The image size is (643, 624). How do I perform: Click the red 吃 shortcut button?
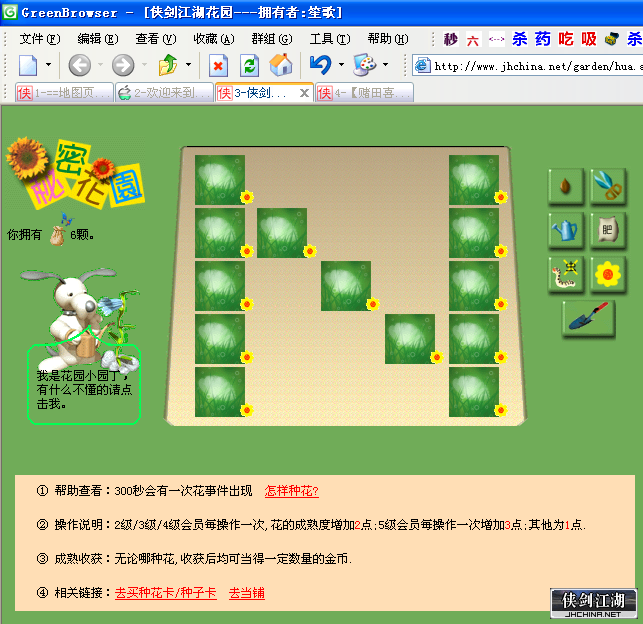click(x=565, y=39)
